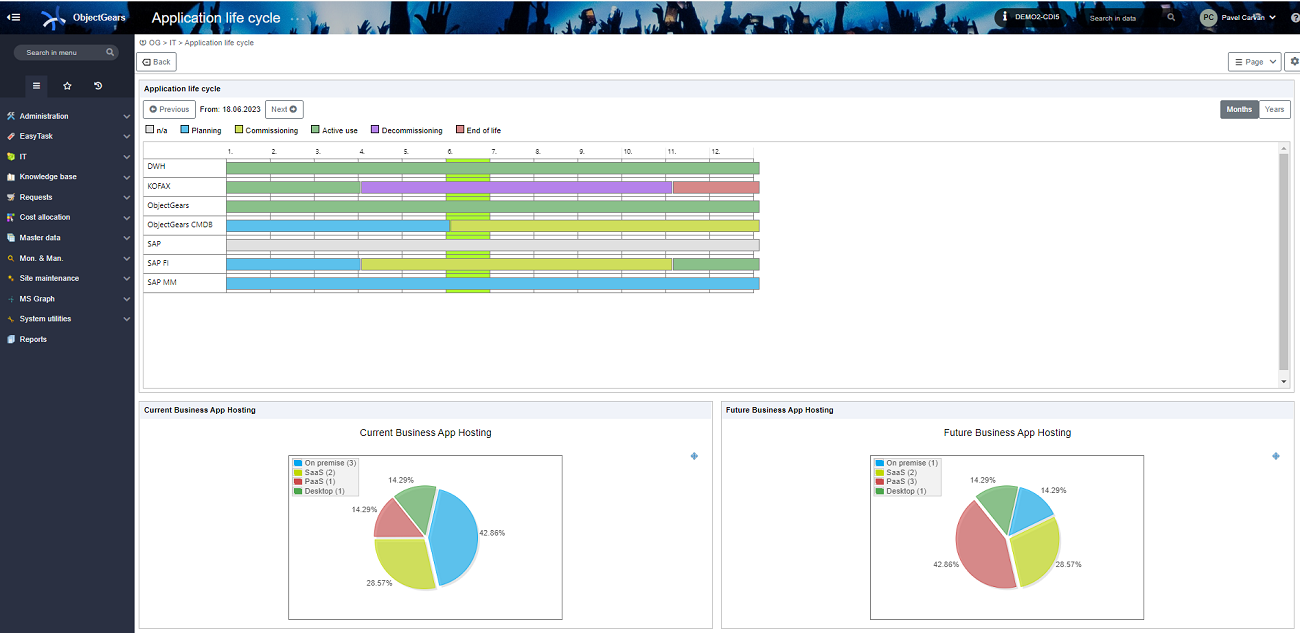
Task: Show favorites via the star icon
Action: tap(67, 86)
